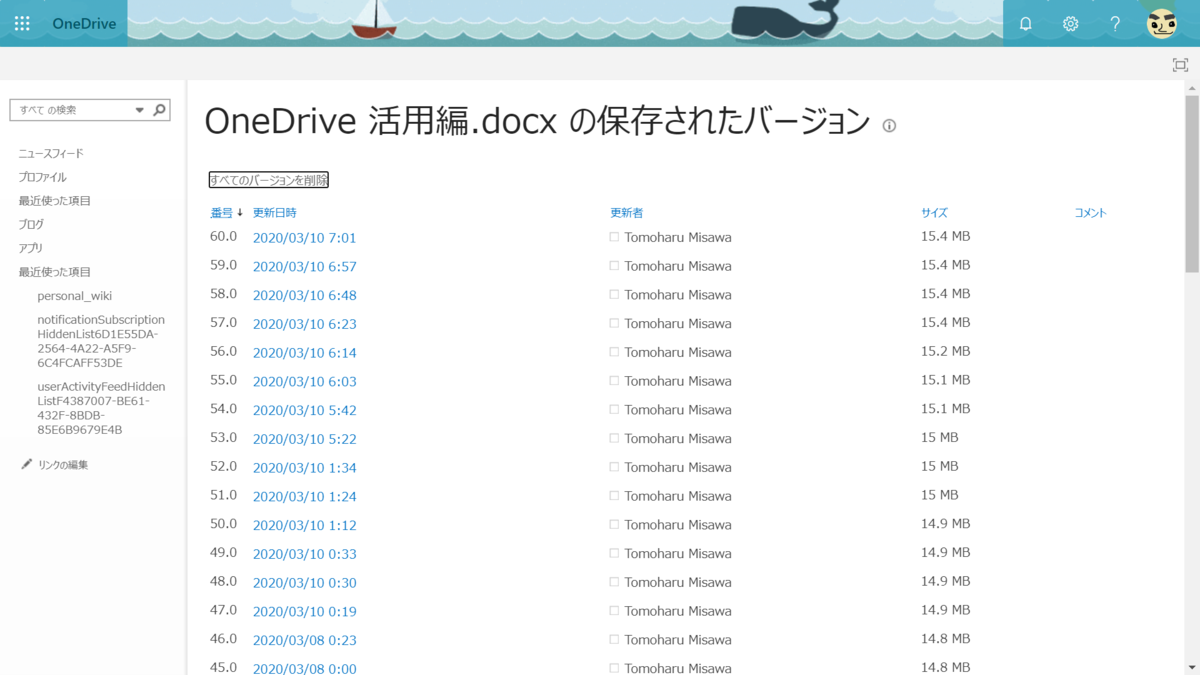Click Tomoharu Misawa name on version 50.0
This screenshot has width=1200, height=675.
(678, 525)
